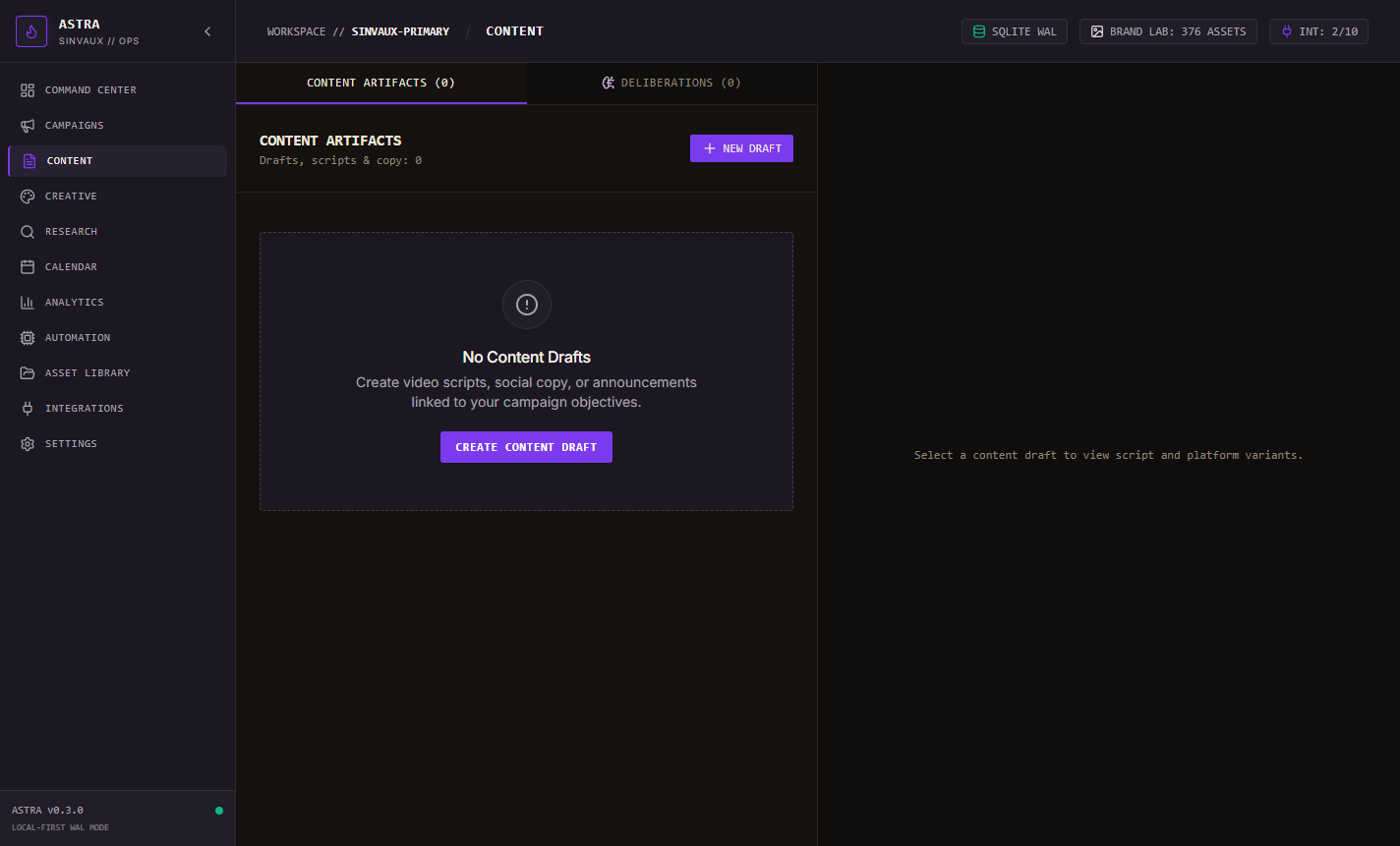This screenshot has height=846, width=1400.
Task: Click the Local-First WAL Mode label
Action: (x=60, y=827)
